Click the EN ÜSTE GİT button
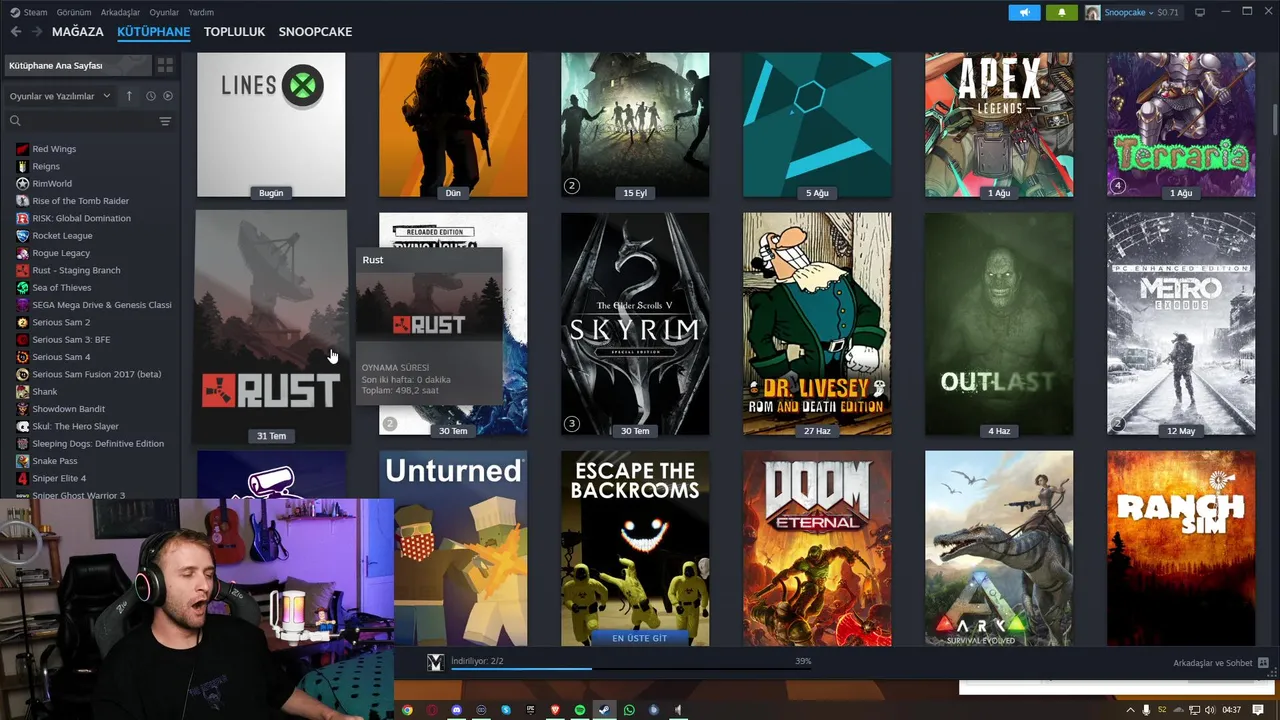The image size is (1280, 720). tap(640, 638)
